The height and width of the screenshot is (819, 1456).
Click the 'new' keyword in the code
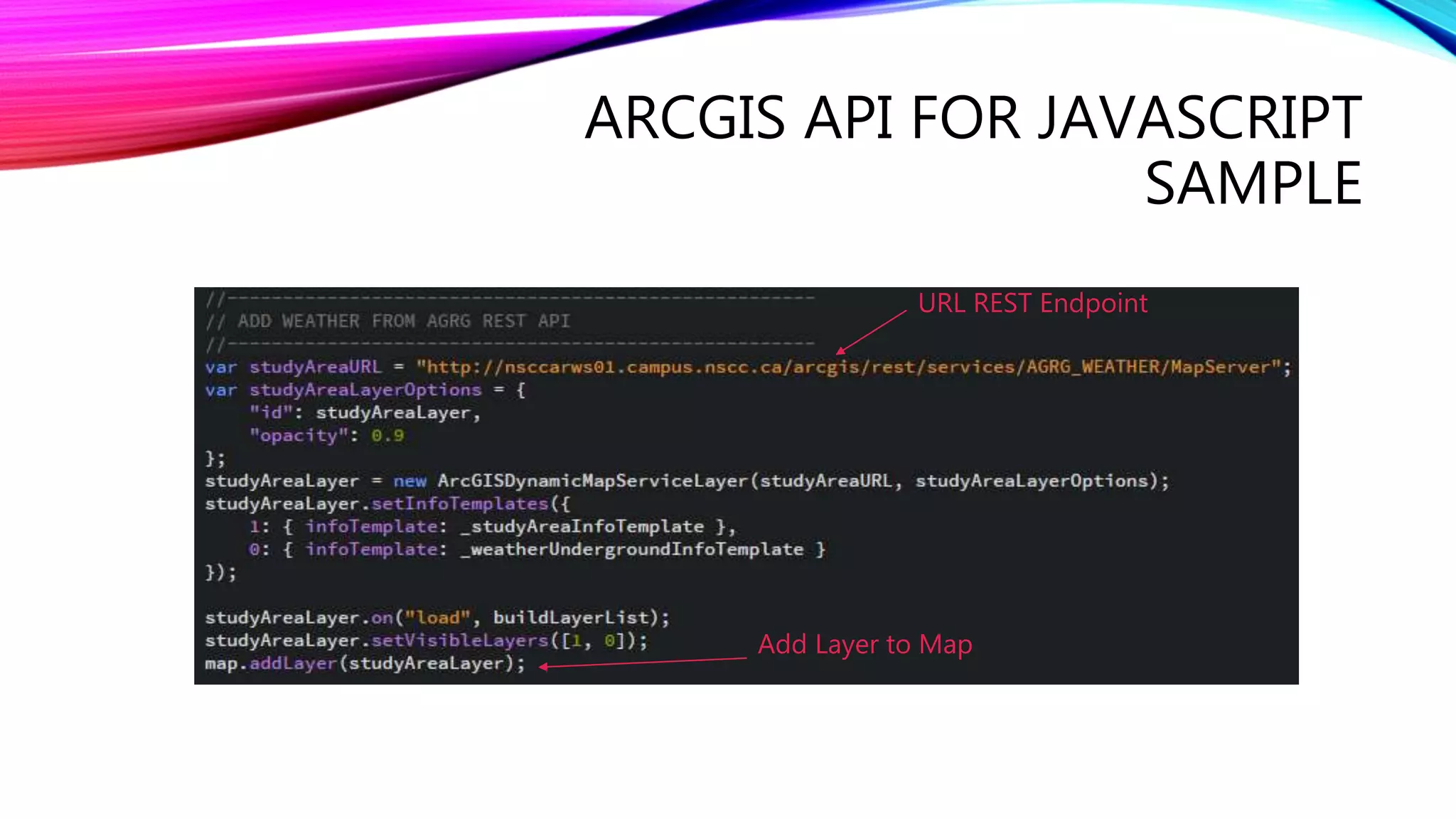tap(410, 481)
